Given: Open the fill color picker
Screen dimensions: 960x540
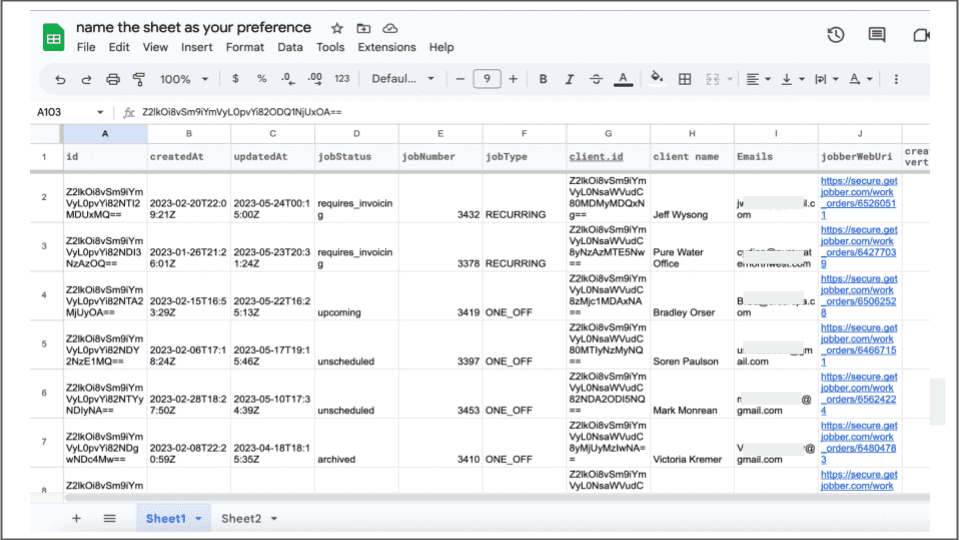Looking at the screenshot, I should pyautogui.click(x=657, y=79).
